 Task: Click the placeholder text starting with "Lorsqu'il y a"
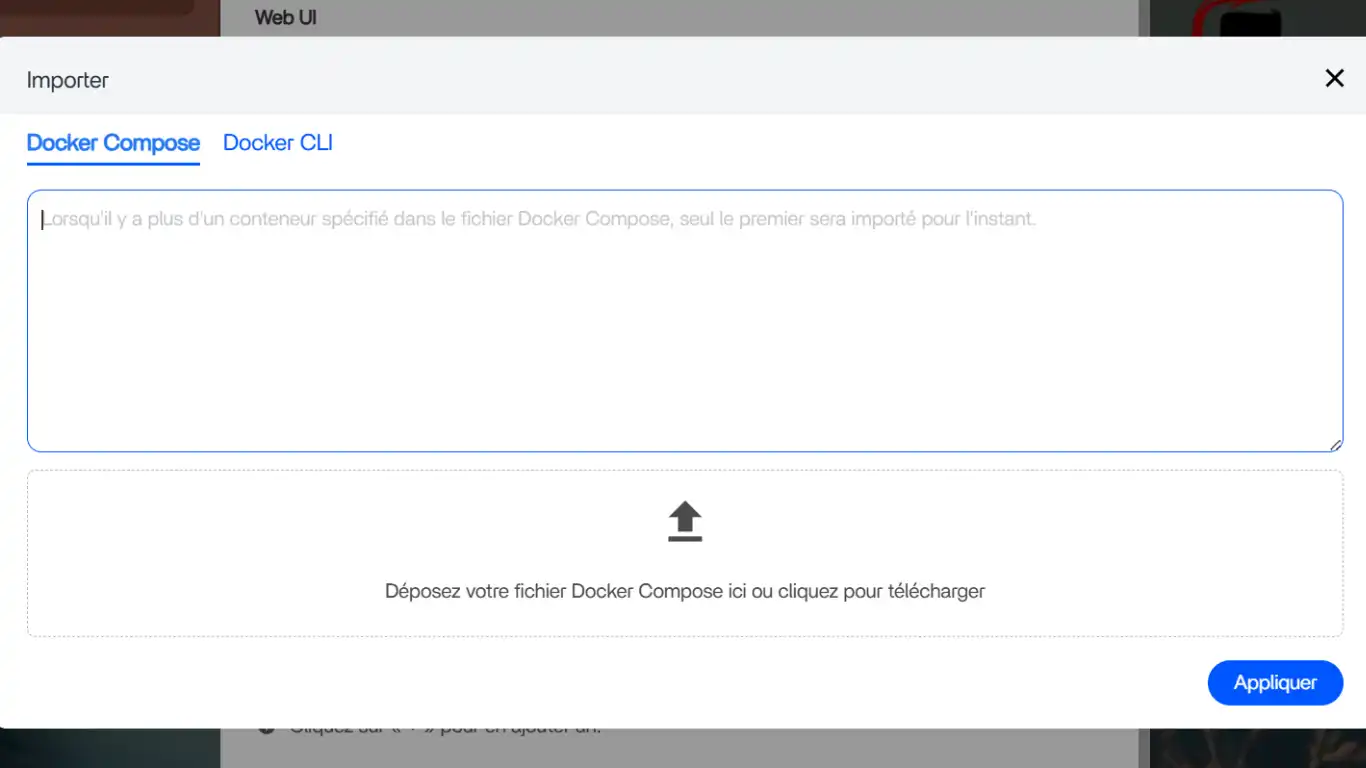pyautogui.click(x=540, y=219)
